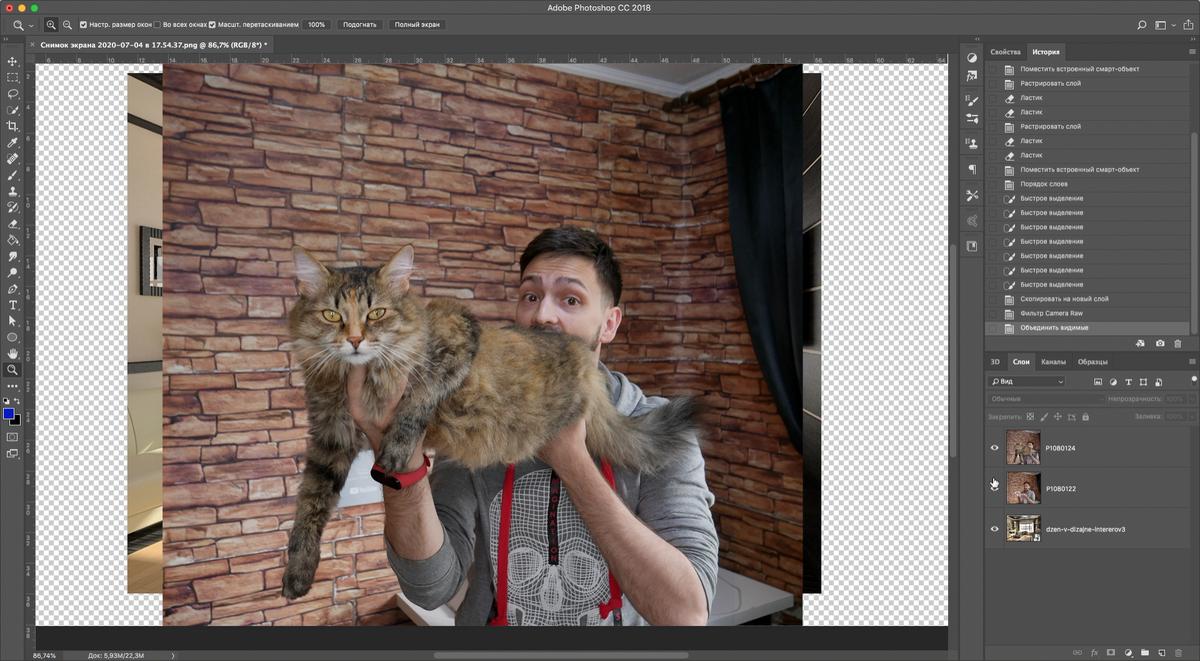
Task: Click the zoom-in magnifier option
Action: tap(51, 24)
